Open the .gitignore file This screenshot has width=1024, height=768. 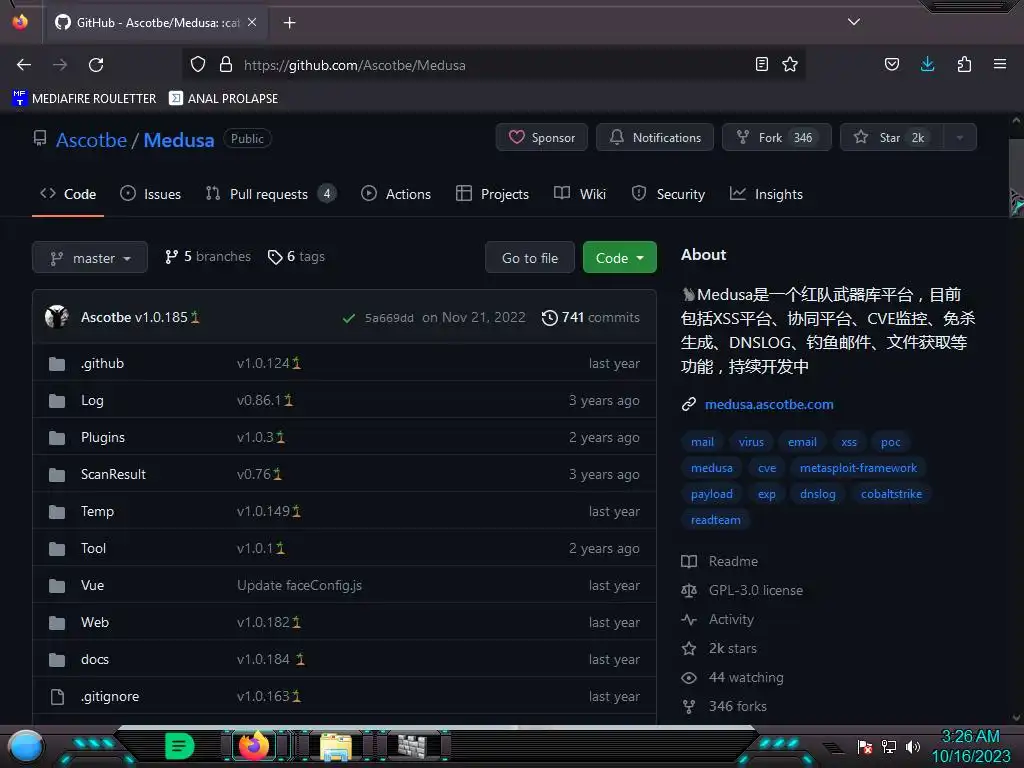110,696
